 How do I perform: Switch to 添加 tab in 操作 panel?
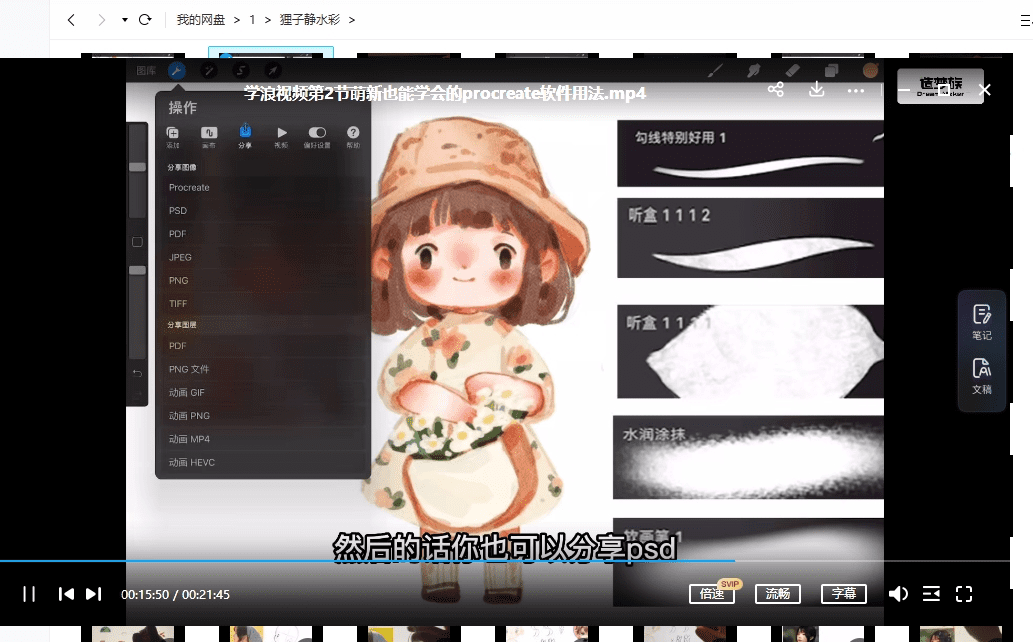(173, 136)
